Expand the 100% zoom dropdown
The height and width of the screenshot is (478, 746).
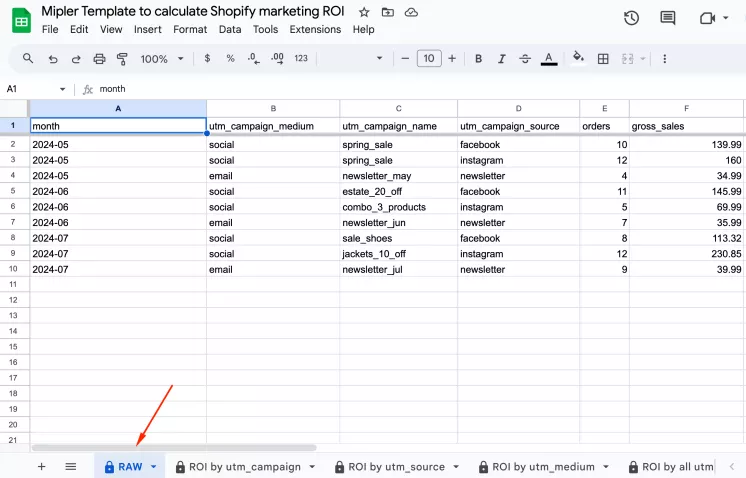pos(160,59)
